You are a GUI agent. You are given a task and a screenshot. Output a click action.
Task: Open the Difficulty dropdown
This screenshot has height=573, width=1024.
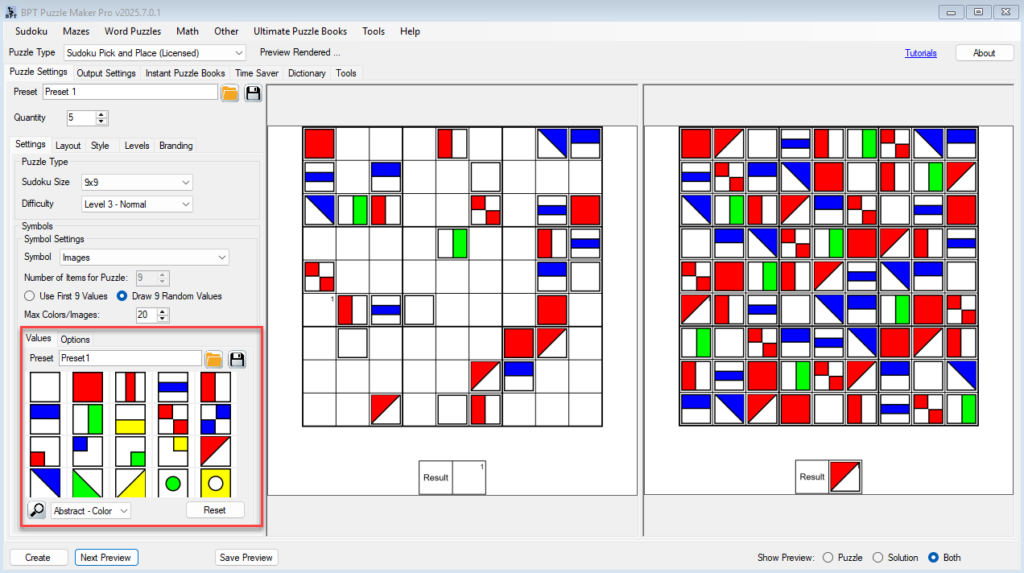click(x=136, y=205)
